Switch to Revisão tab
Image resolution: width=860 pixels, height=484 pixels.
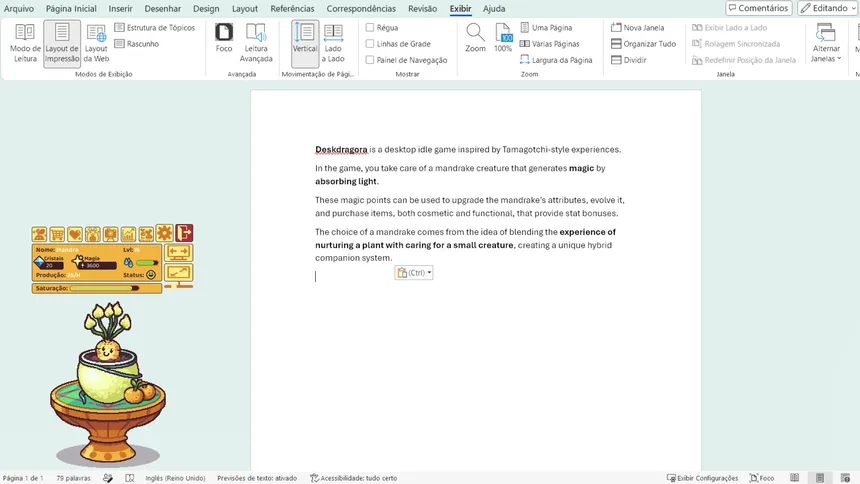pyautogui.click(x=422, y=9)
